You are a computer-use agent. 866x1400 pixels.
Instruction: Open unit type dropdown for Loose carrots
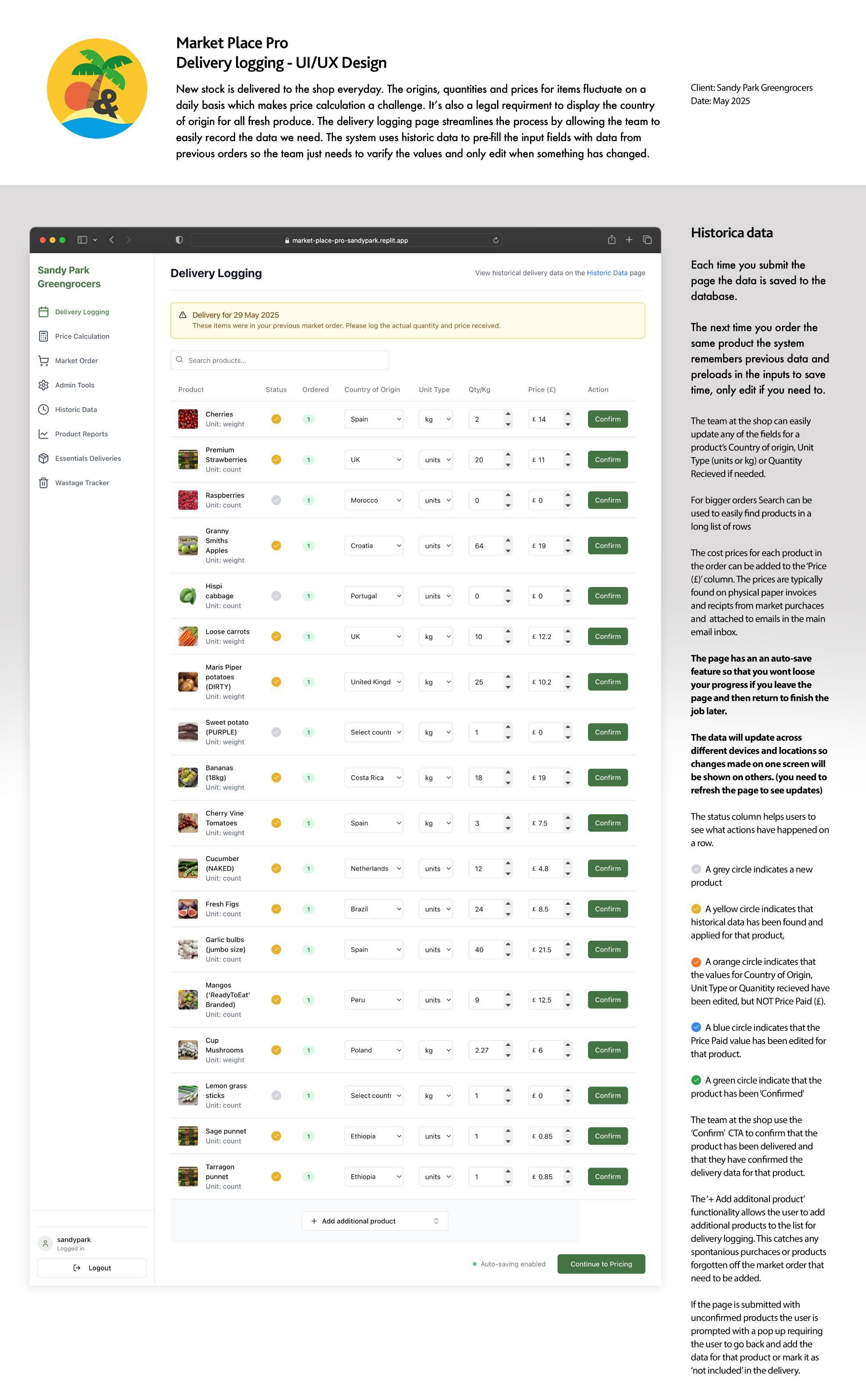point(436,637)
